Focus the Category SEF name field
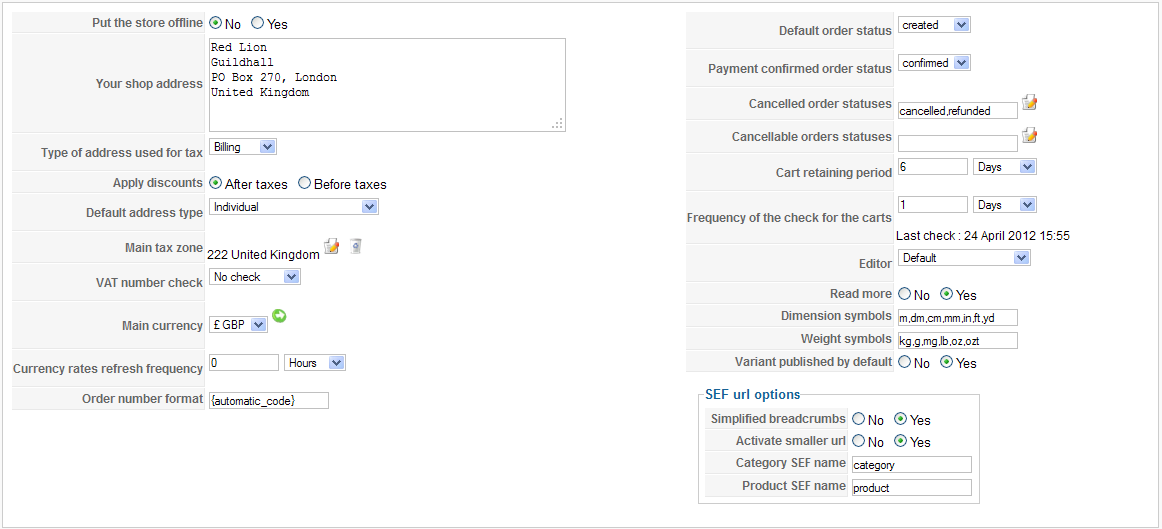 tap(911, 465)
